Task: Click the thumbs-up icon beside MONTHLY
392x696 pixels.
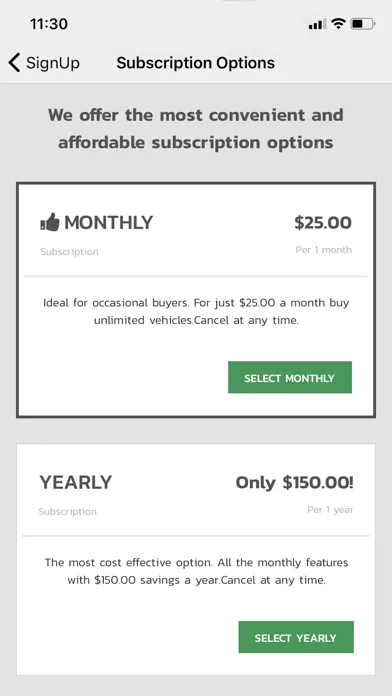Action: pyautogui.click(x=50, y=222)
